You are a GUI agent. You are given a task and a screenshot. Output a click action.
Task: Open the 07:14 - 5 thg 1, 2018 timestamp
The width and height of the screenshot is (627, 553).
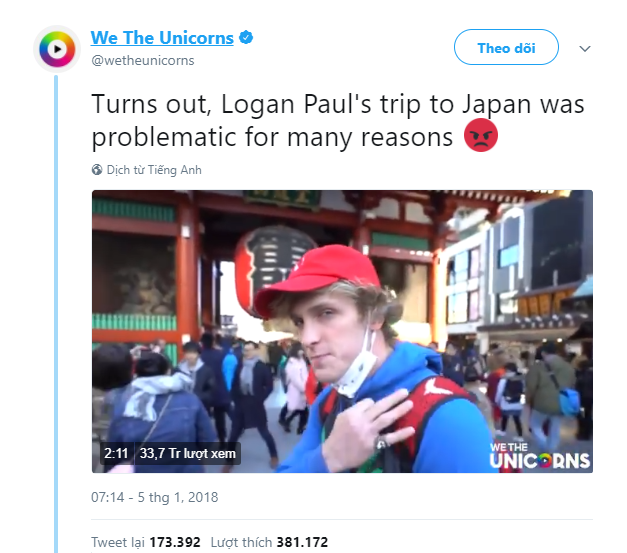(155, 497)
